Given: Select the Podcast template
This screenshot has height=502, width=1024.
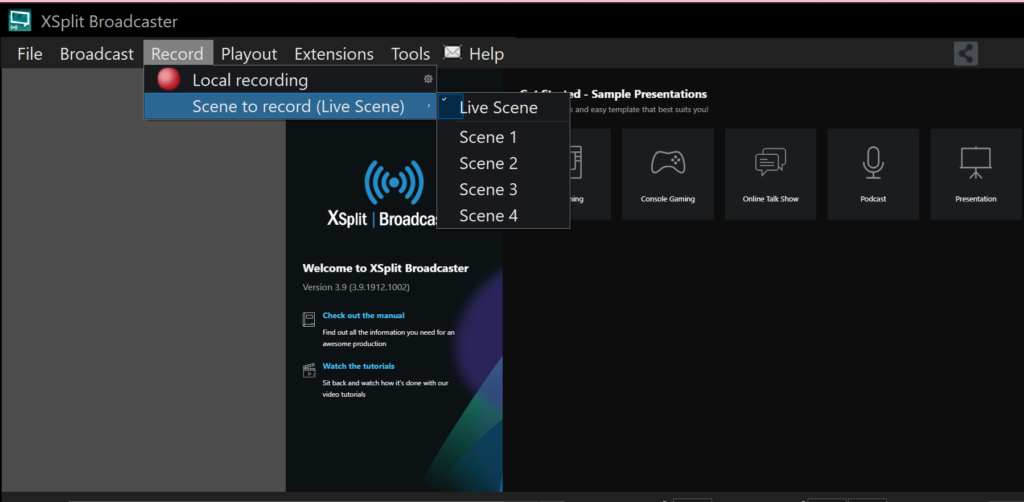Looking at the screenshot, I should pos(873,174).
